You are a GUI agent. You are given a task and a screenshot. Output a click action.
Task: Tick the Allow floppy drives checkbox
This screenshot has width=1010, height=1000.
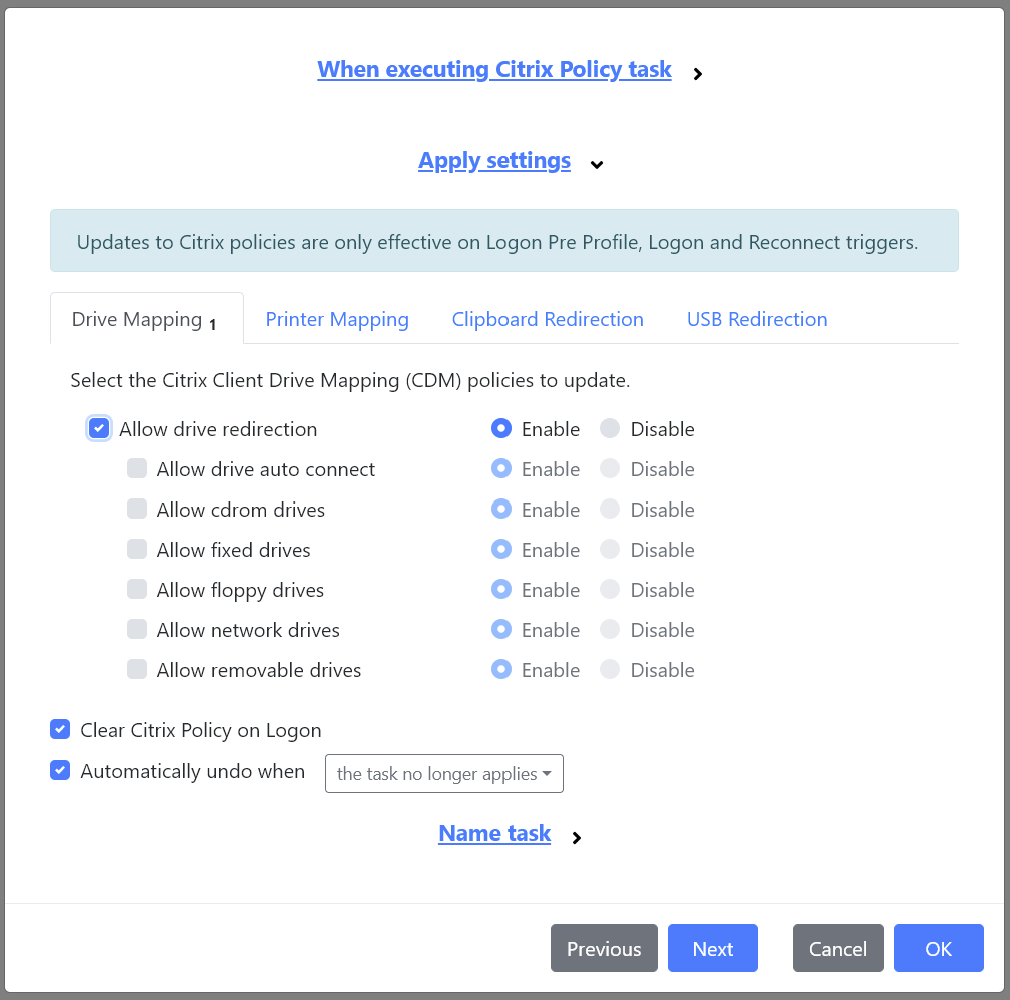click(x=137, y=589)
